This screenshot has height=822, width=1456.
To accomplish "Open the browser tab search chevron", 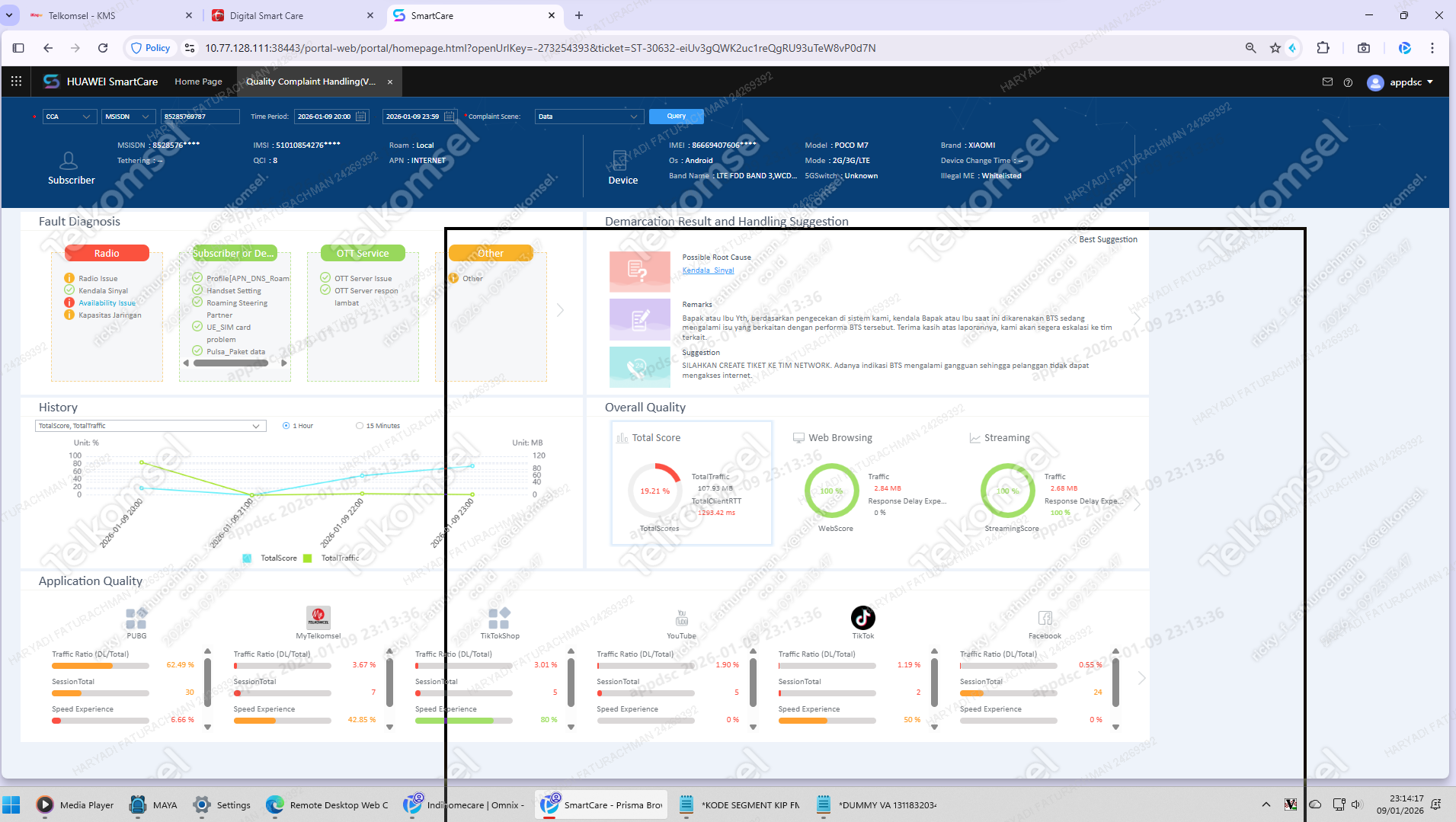I will (x=9, y=15).
